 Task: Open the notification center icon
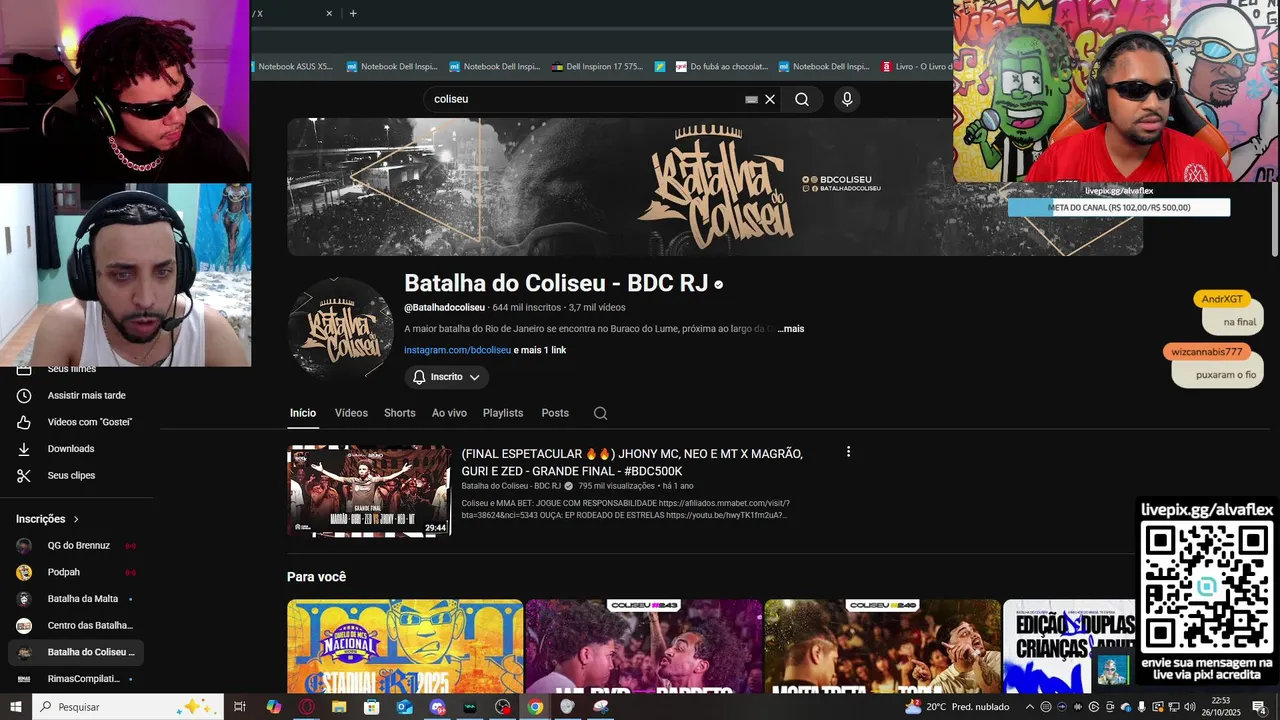click(x=1259, y=707)
